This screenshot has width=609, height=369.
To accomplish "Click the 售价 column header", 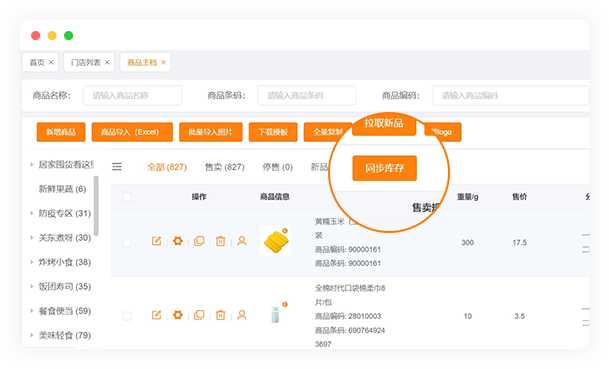I will 520,197.
